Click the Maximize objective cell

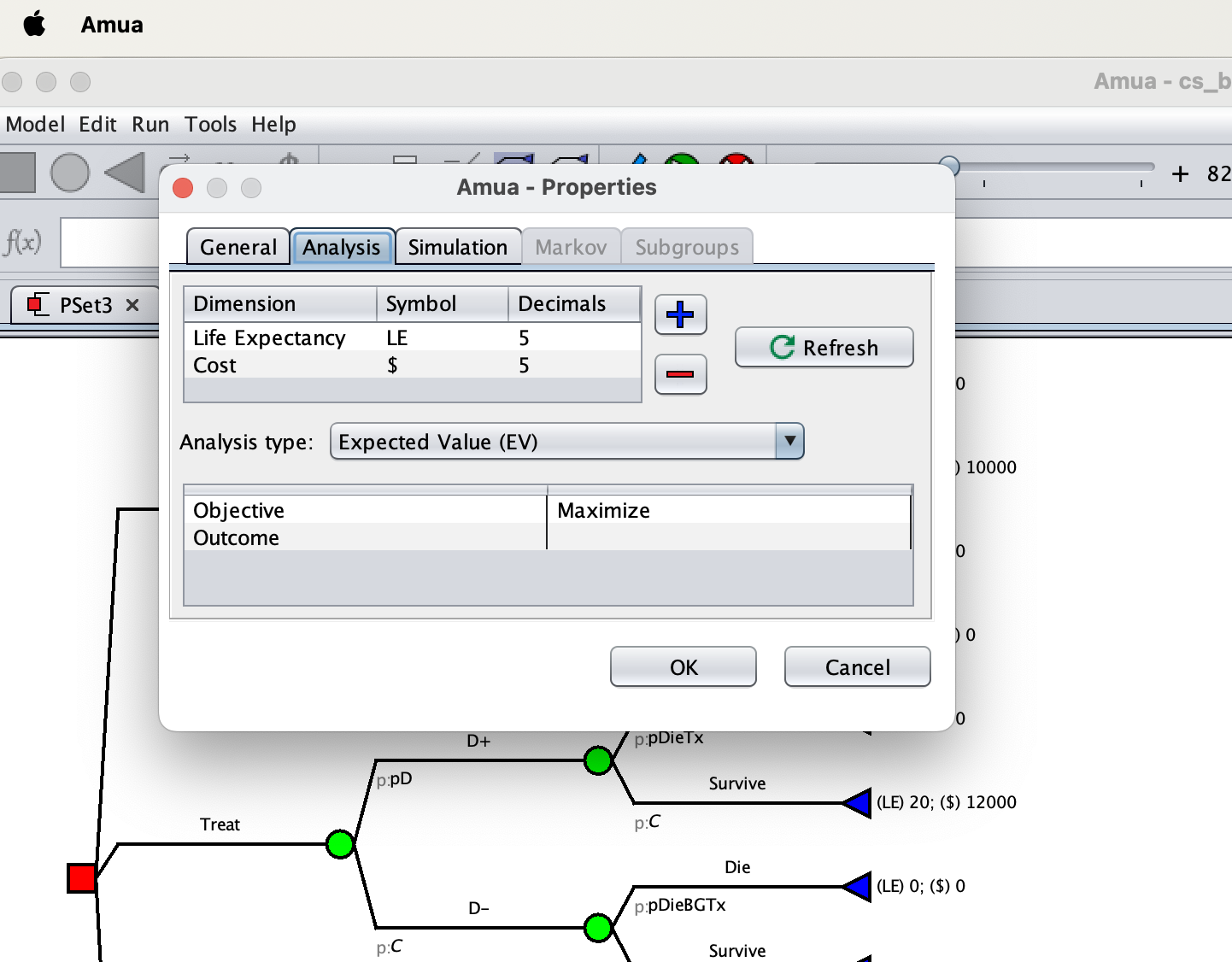click(728, 511)
